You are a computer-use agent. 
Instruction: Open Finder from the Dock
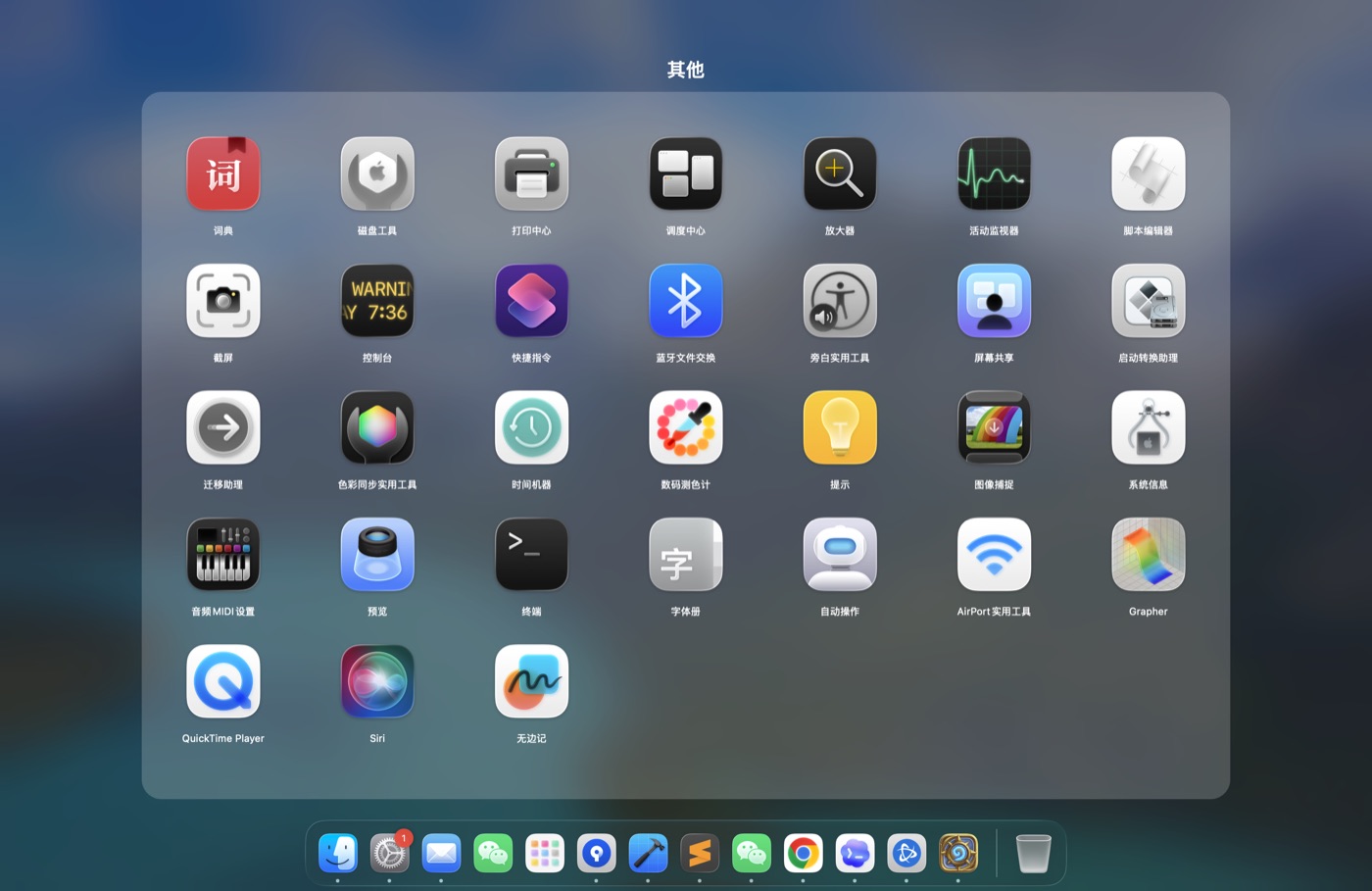tap(338, 854)
